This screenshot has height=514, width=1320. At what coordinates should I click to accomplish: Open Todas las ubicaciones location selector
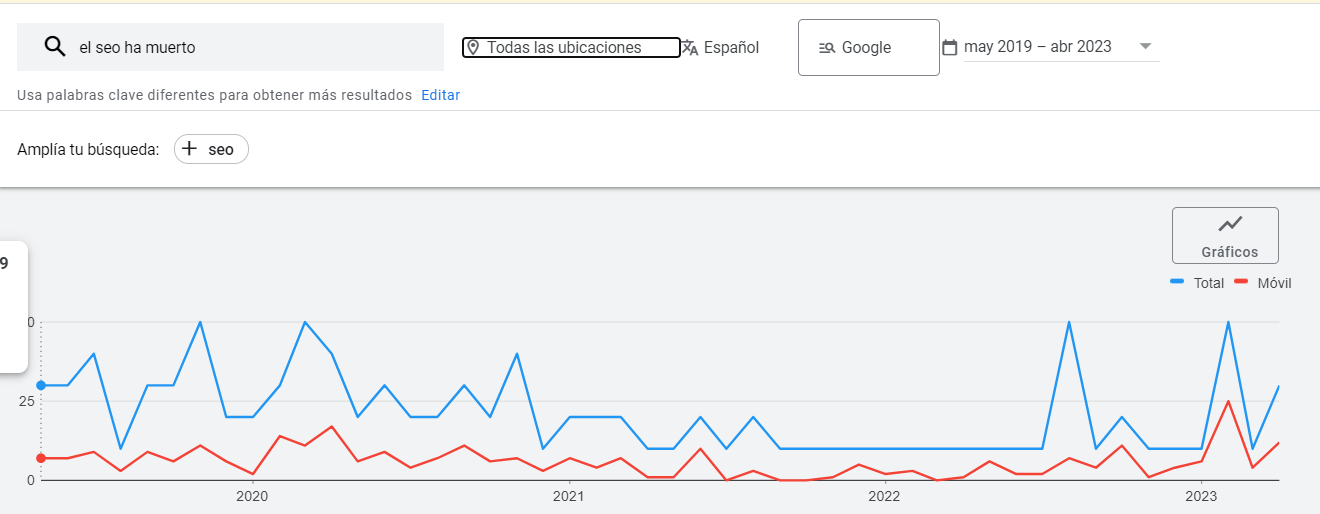[570, 47]
